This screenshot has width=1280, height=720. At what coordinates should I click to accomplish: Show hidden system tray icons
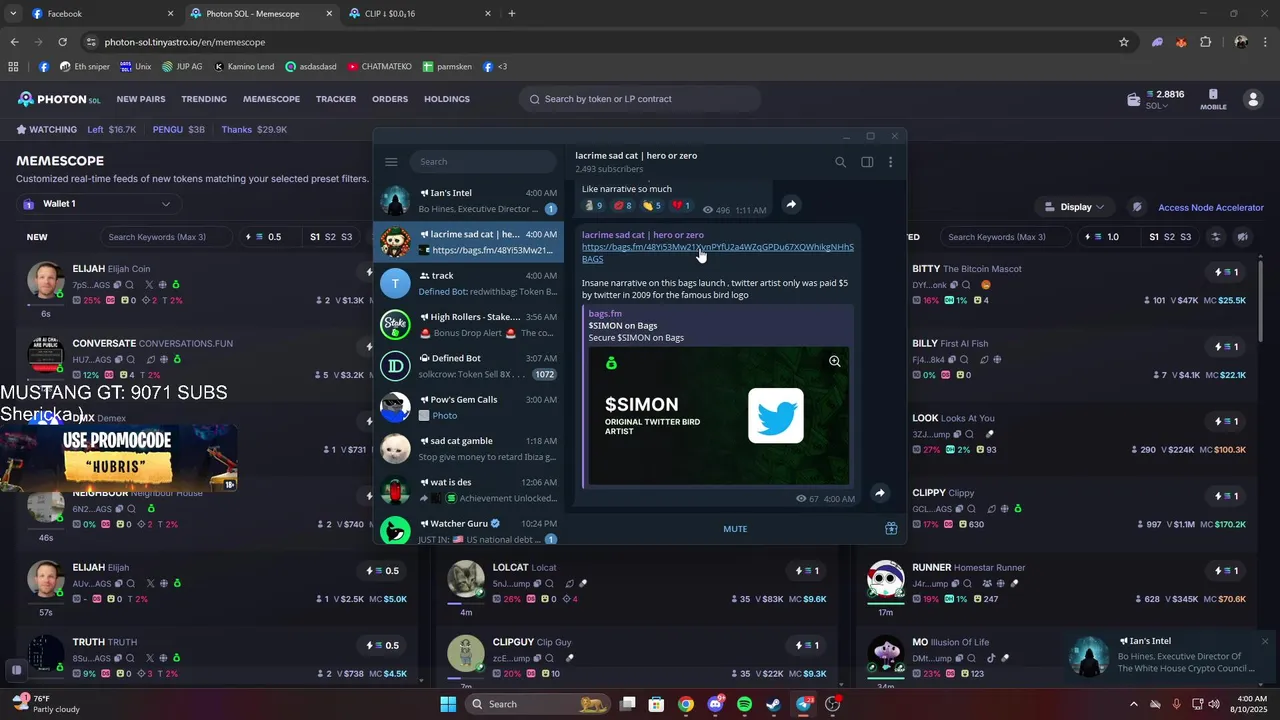click(x=1133, y=704)
